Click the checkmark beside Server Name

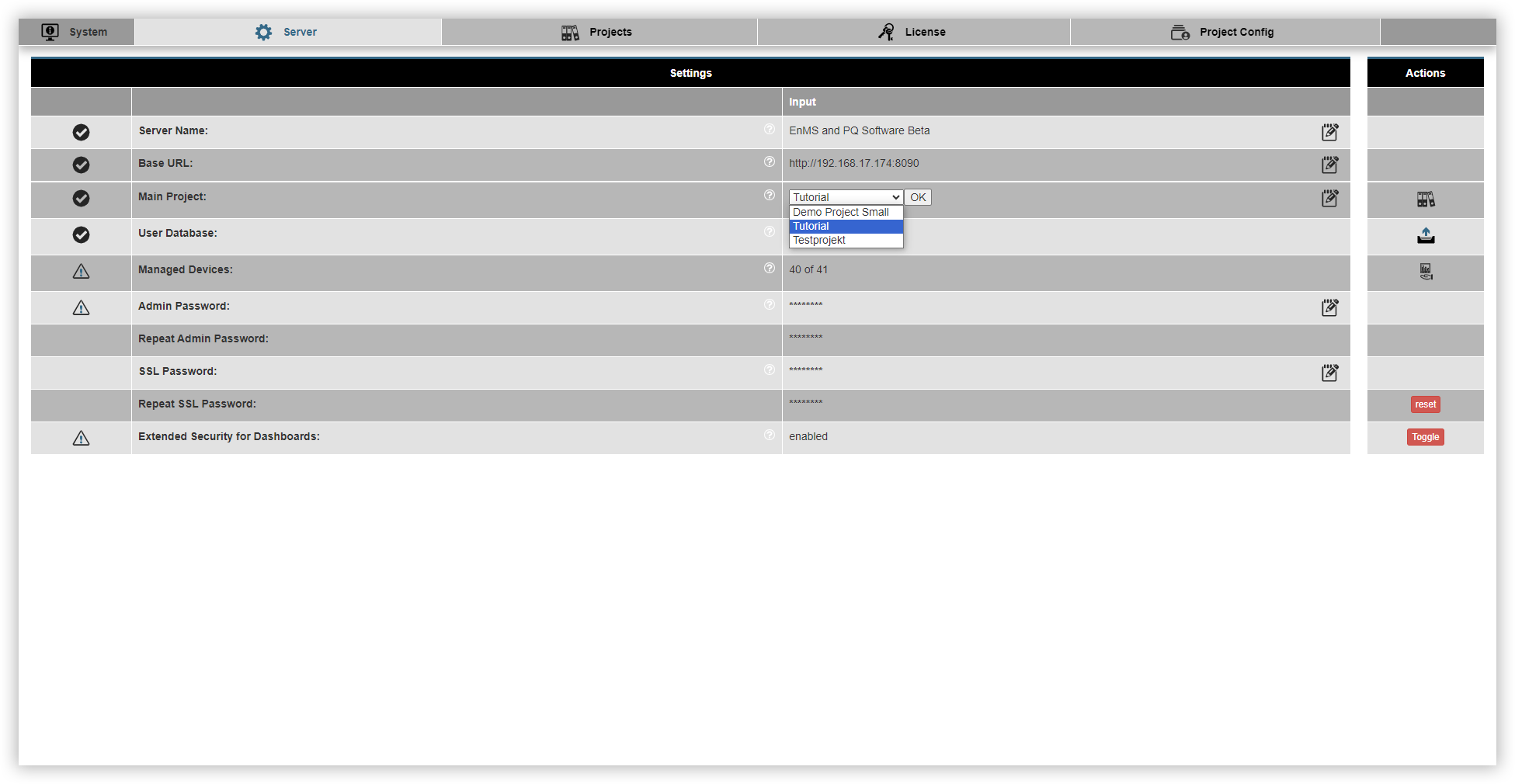pyautogui.click(x=81, y=132)
